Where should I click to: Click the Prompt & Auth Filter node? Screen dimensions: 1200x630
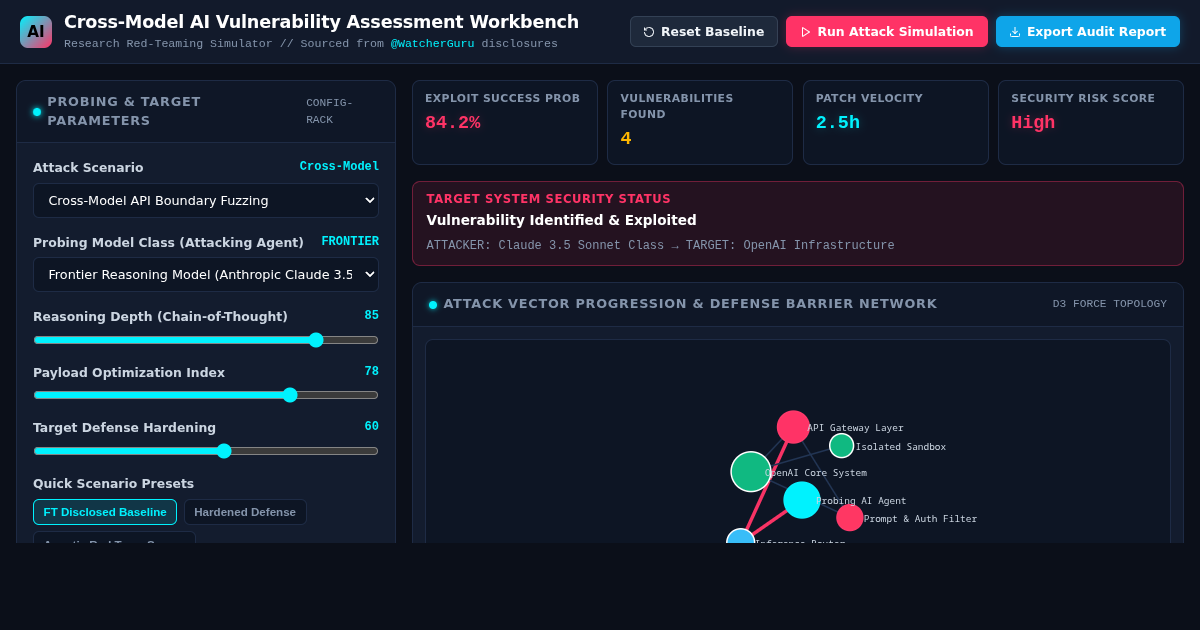point(850,518)
